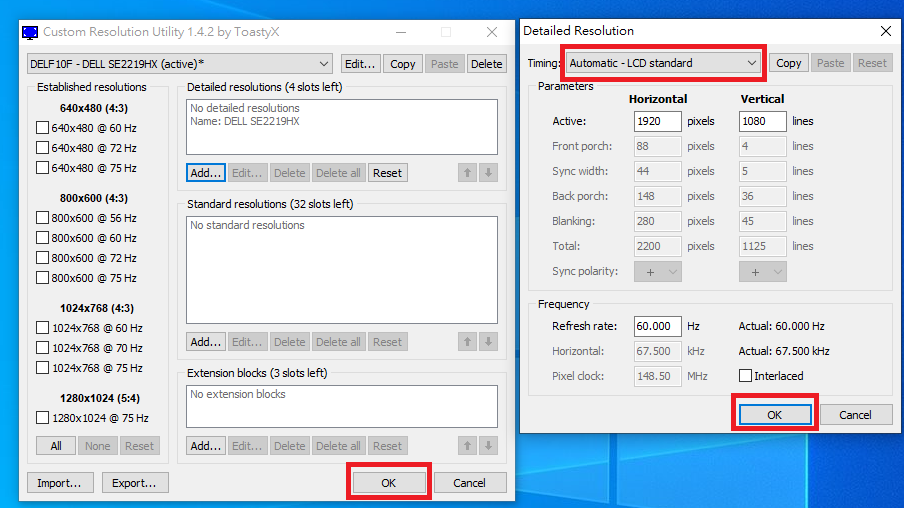Add a detailed resolution

coord(206,172)
